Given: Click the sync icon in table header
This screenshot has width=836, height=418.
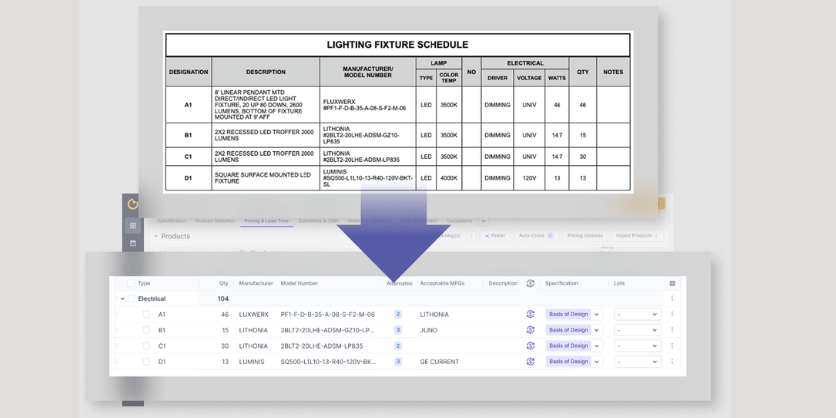Looking at the screenshot, I should click(530, 283).
